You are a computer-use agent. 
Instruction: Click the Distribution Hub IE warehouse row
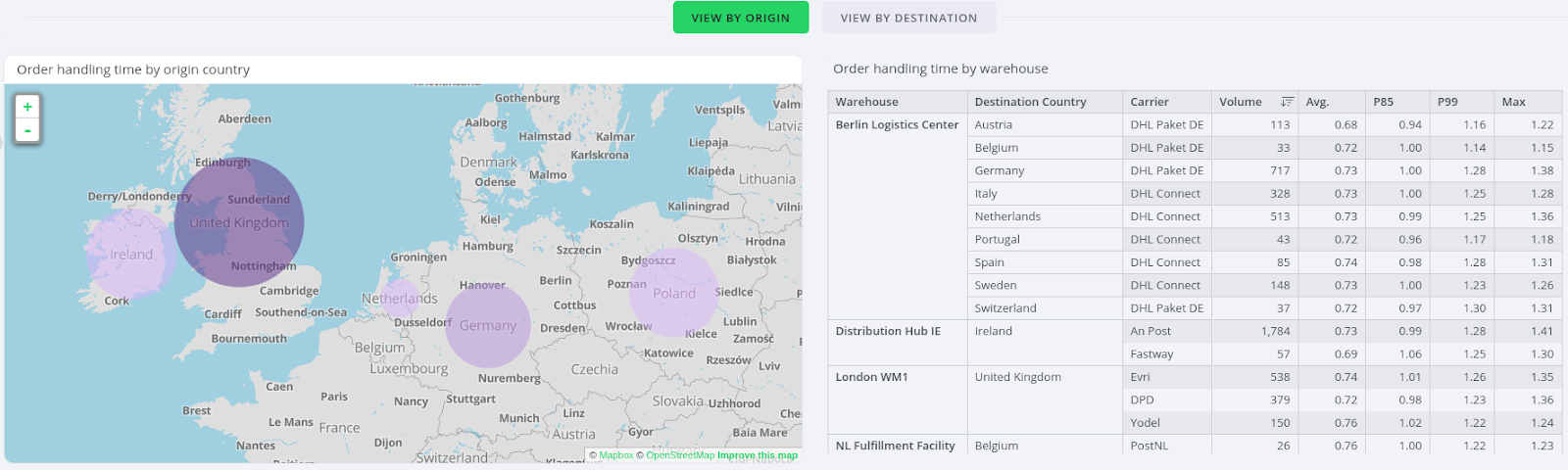pyautogui.click(x=888, y=331)
